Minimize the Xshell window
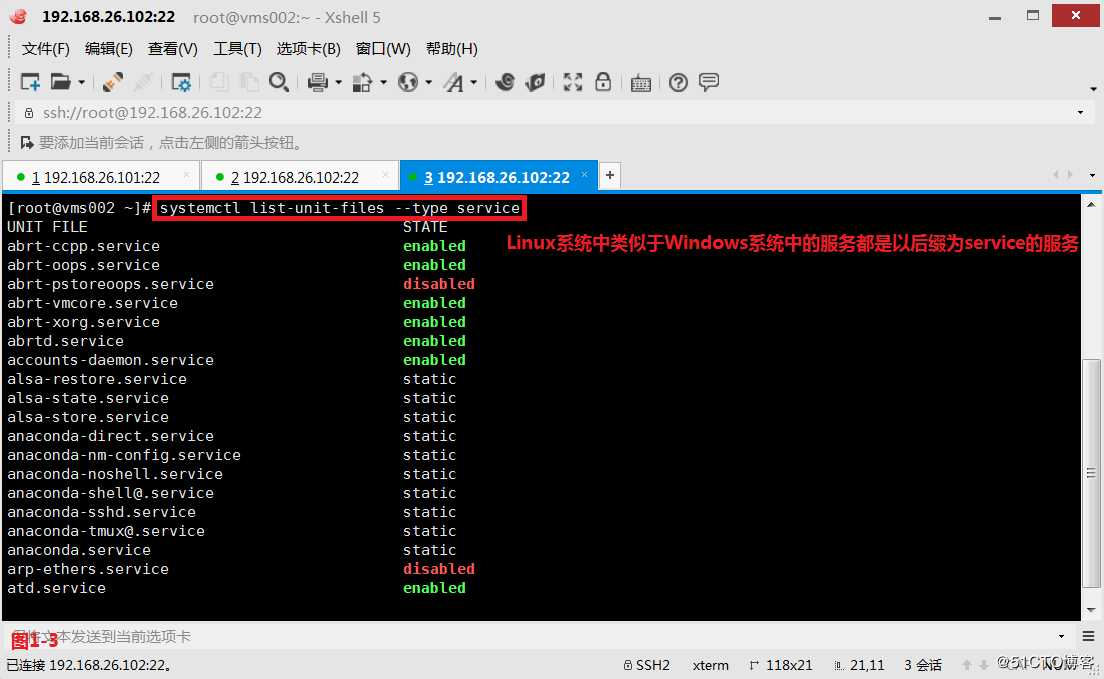Image resolution: width=1104 pixels, height=679 pixels. click(995, 17)
